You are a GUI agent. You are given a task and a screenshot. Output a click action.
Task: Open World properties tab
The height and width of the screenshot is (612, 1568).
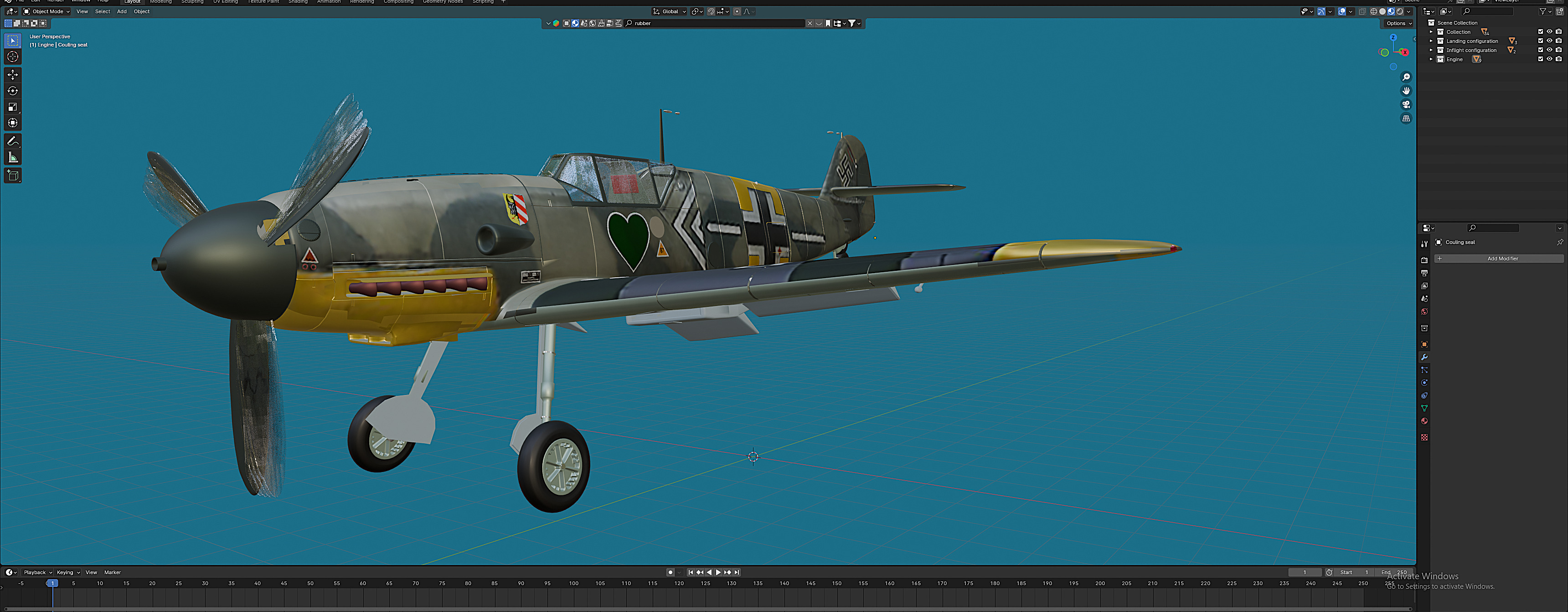tap(1424, 311)
